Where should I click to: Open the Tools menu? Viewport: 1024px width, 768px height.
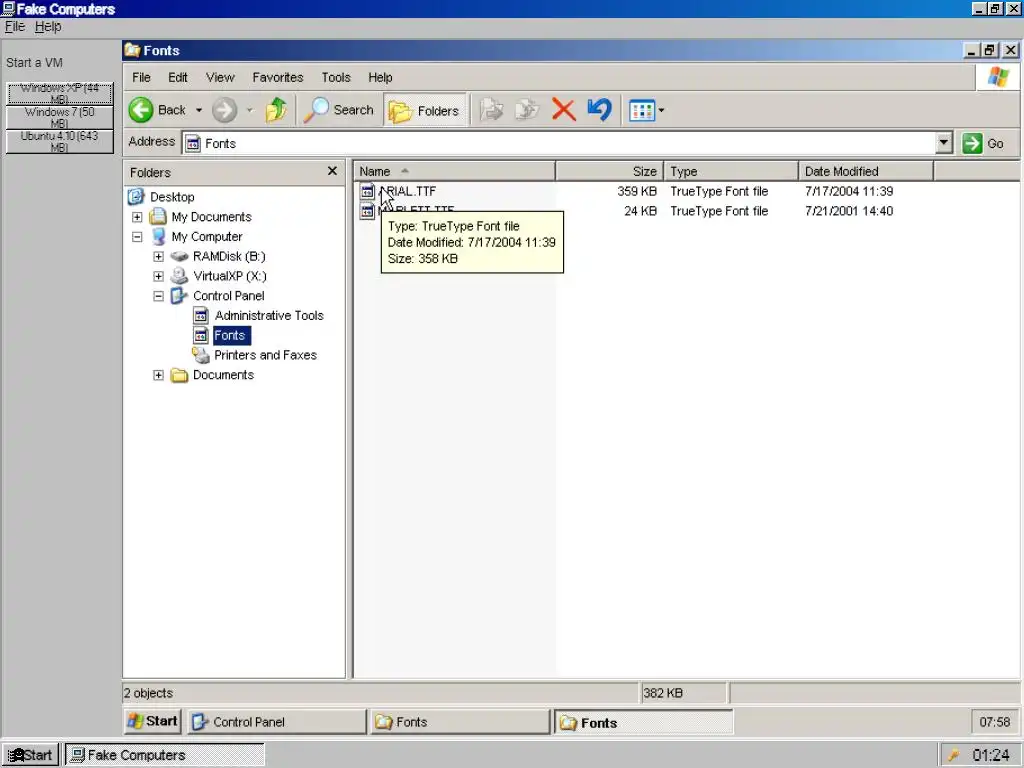(336, 77)
